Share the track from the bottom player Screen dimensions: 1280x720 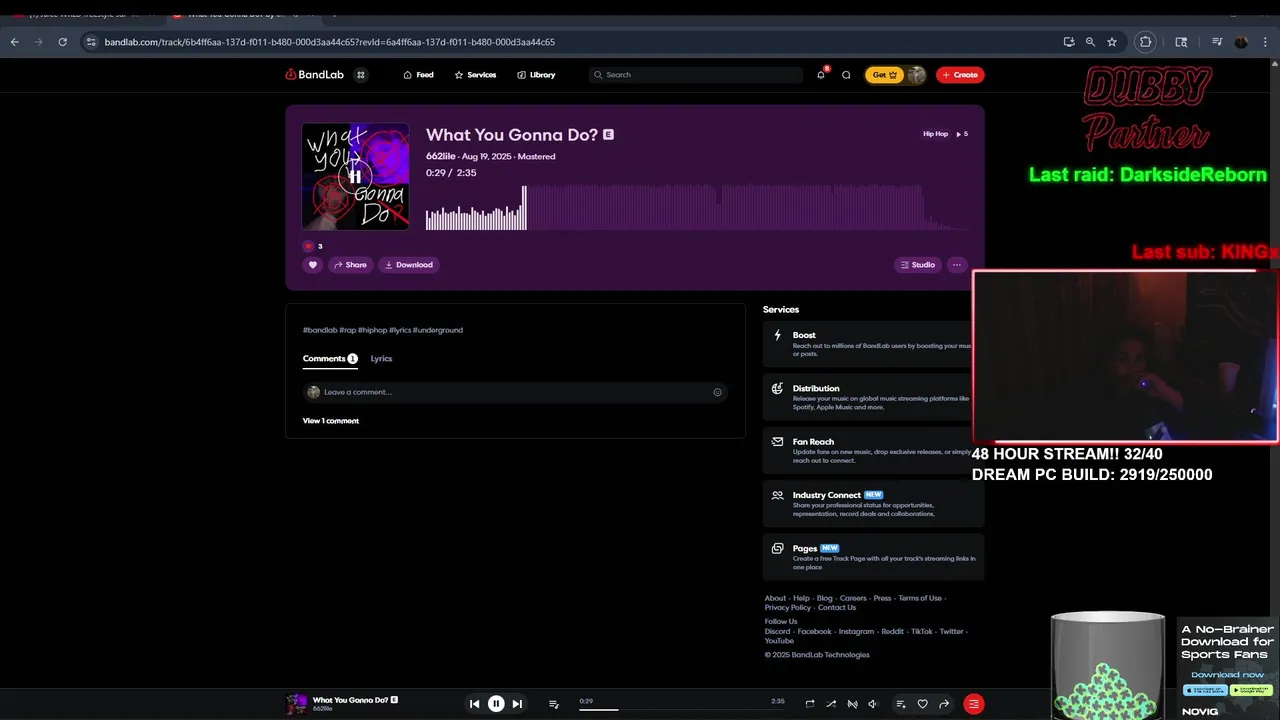(x=943, y=704)
